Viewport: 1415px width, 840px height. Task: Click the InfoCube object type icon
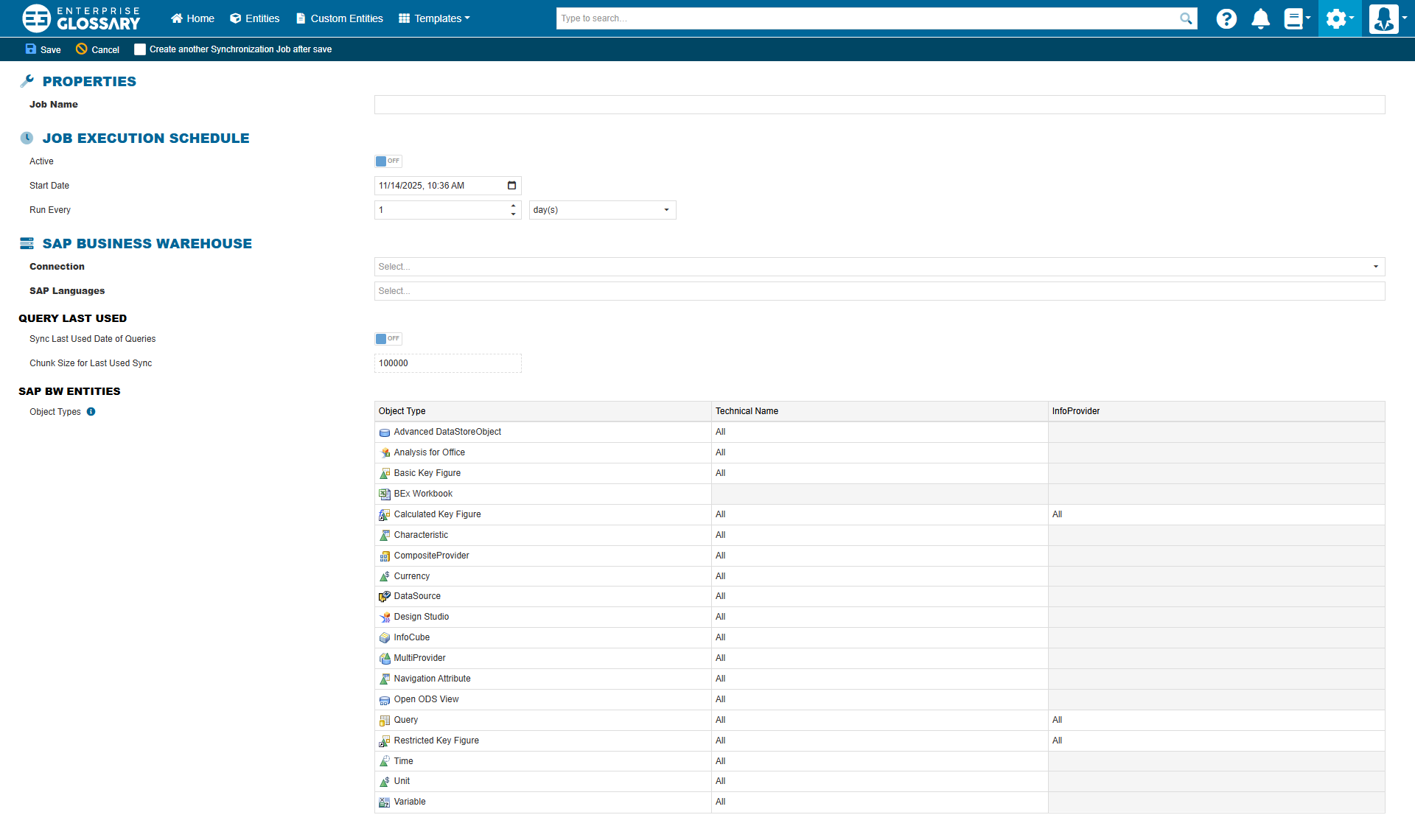pos(385,638)
